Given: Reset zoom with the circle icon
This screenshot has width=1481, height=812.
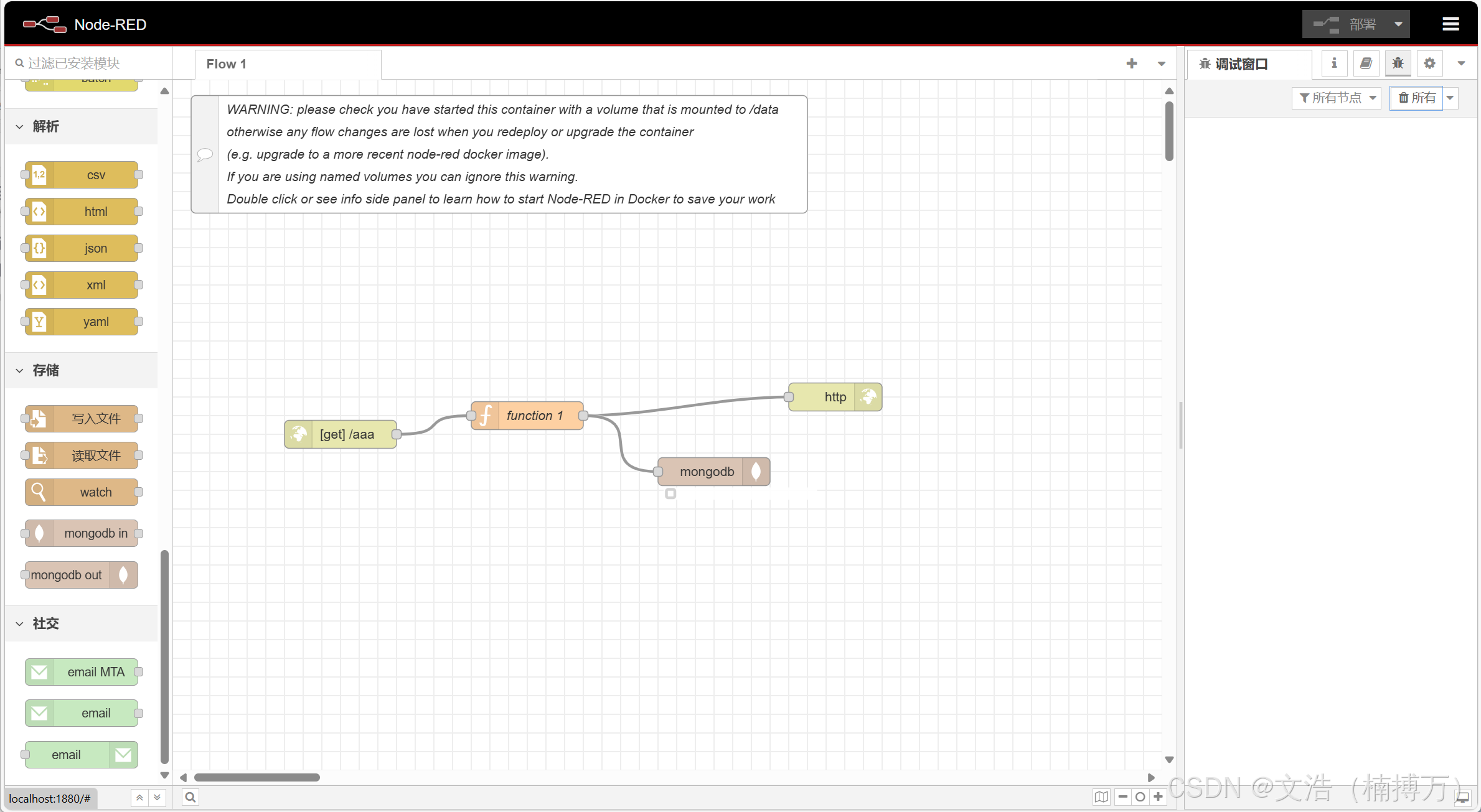Looking at the screenshot, I should pyautogui.click(x=1140, y=797).
